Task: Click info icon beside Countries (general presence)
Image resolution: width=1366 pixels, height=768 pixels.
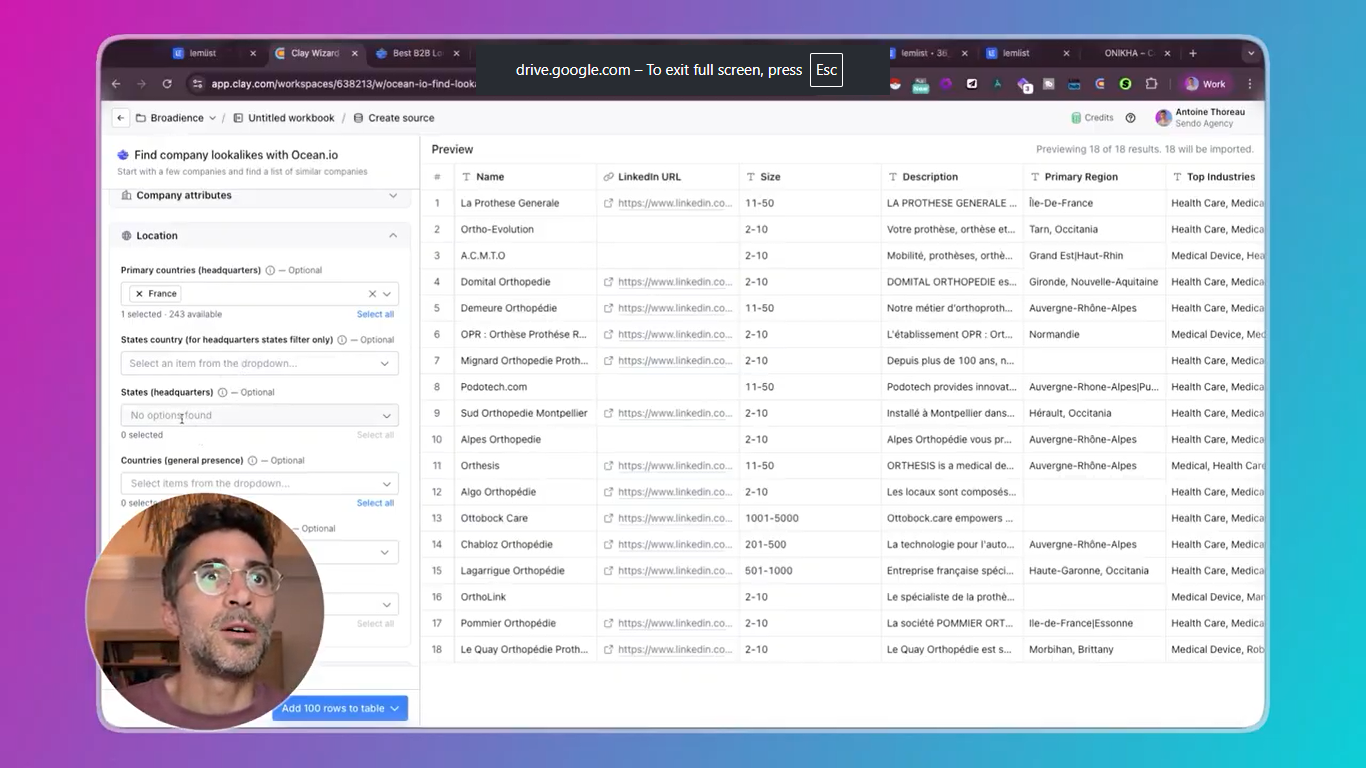Action: [x=252, y=461]
